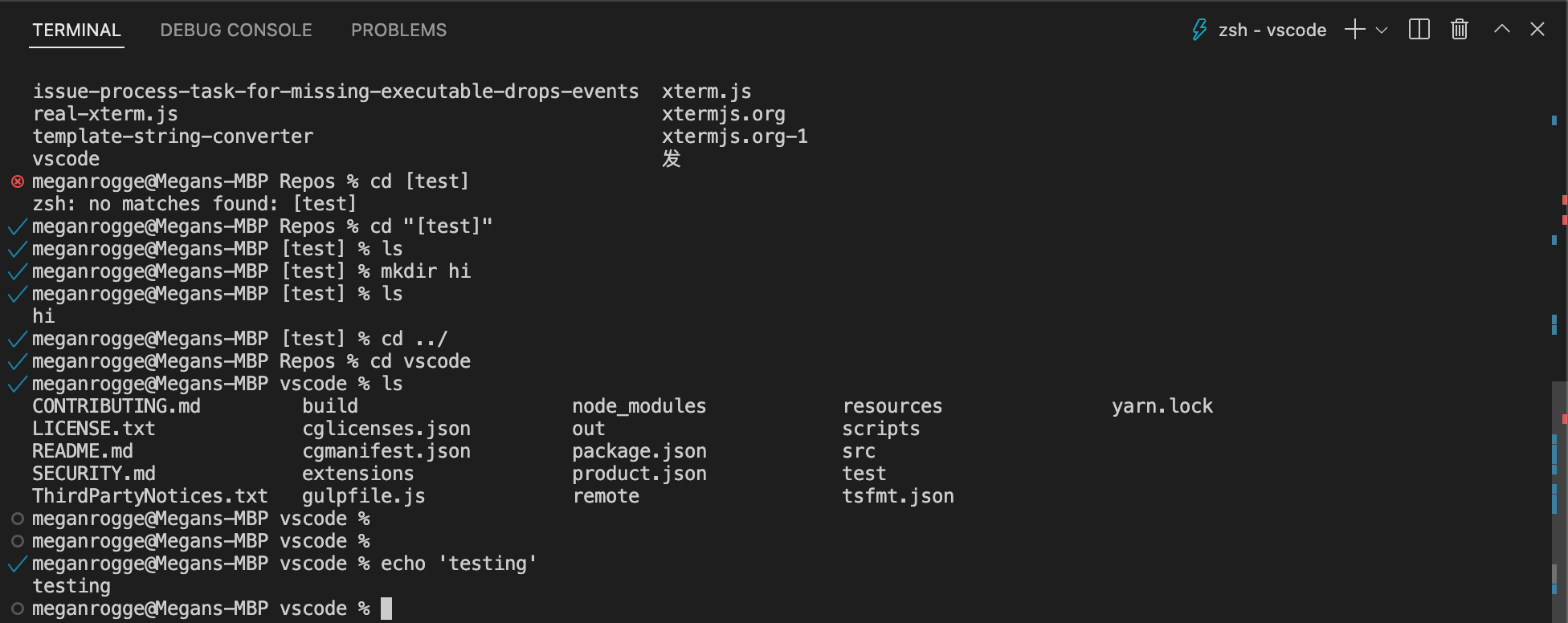Select the TERMINAL tab
Image resolution: width=1568 pixels, height=623 pixels.
tap(76, 30)
